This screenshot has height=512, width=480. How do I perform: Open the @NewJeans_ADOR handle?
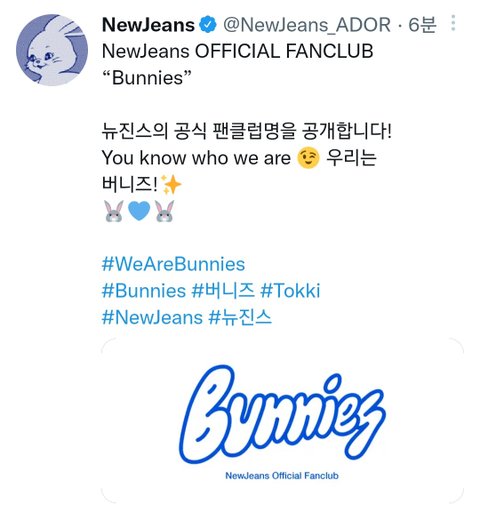[307, 25]
